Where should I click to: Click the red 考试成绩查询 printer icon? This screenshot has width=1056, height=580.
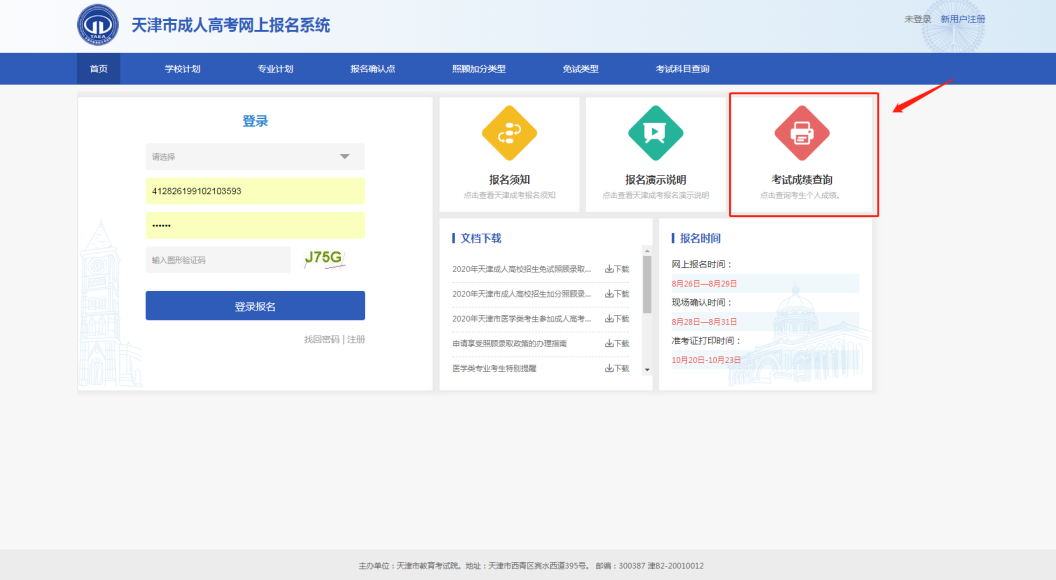(802, 132)
